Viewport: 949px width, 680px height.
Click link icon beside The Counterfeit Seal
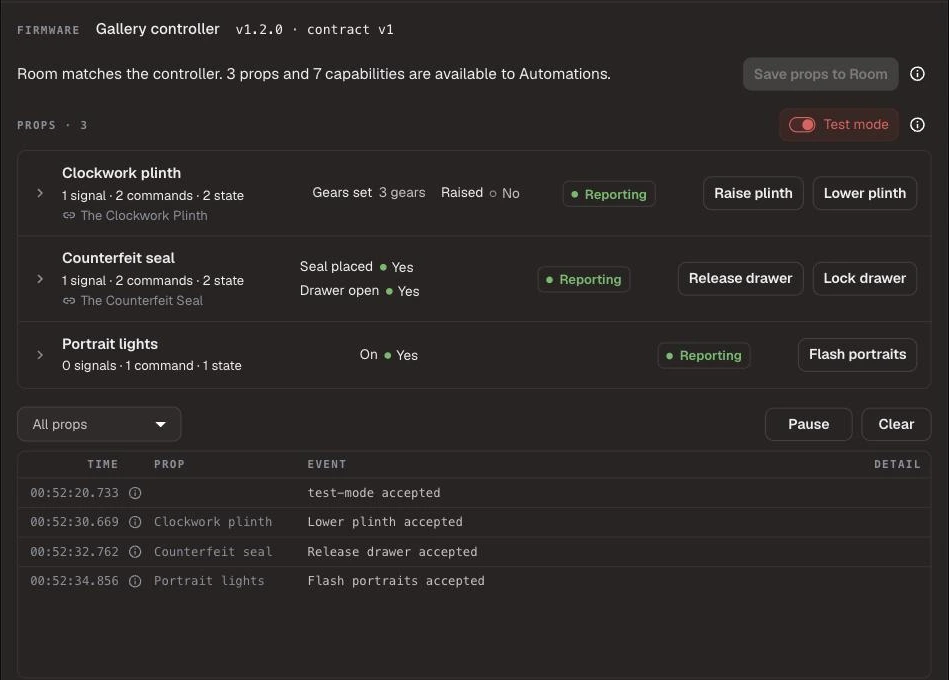pyautogui.click(x=69, y=301)
